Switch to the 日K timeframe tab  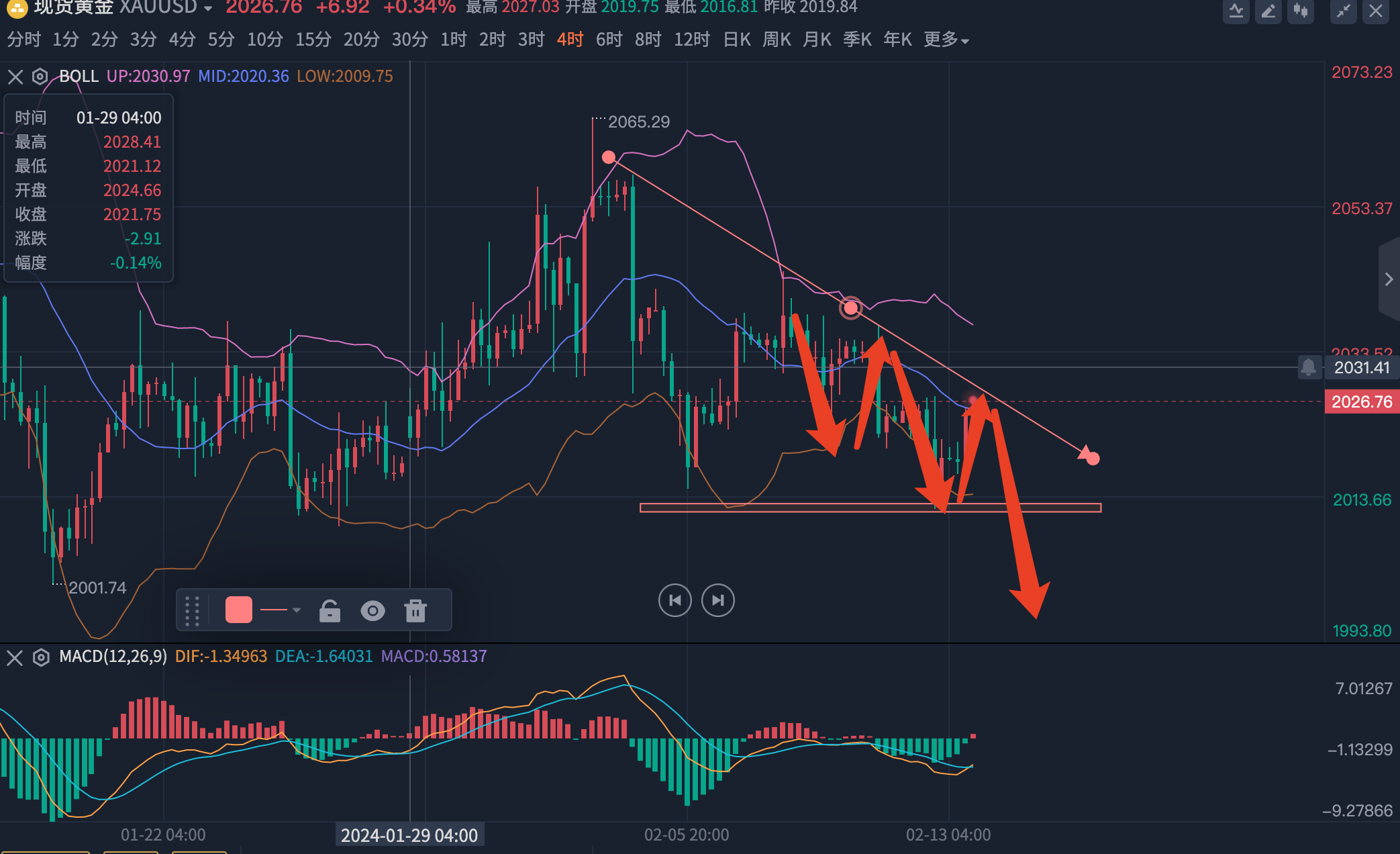pos(737,40)
